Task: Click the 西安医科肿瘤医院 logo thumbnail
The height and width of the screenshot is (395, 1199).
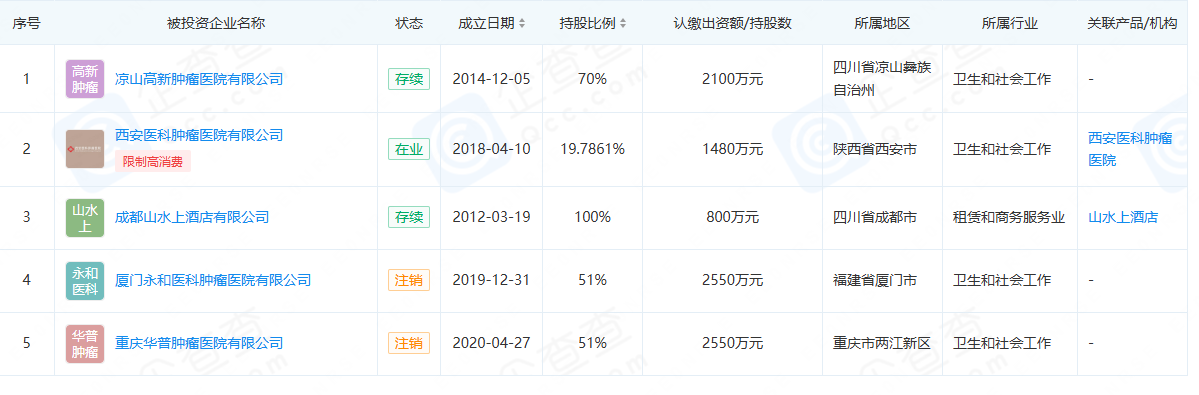Action: click(85, 149)
